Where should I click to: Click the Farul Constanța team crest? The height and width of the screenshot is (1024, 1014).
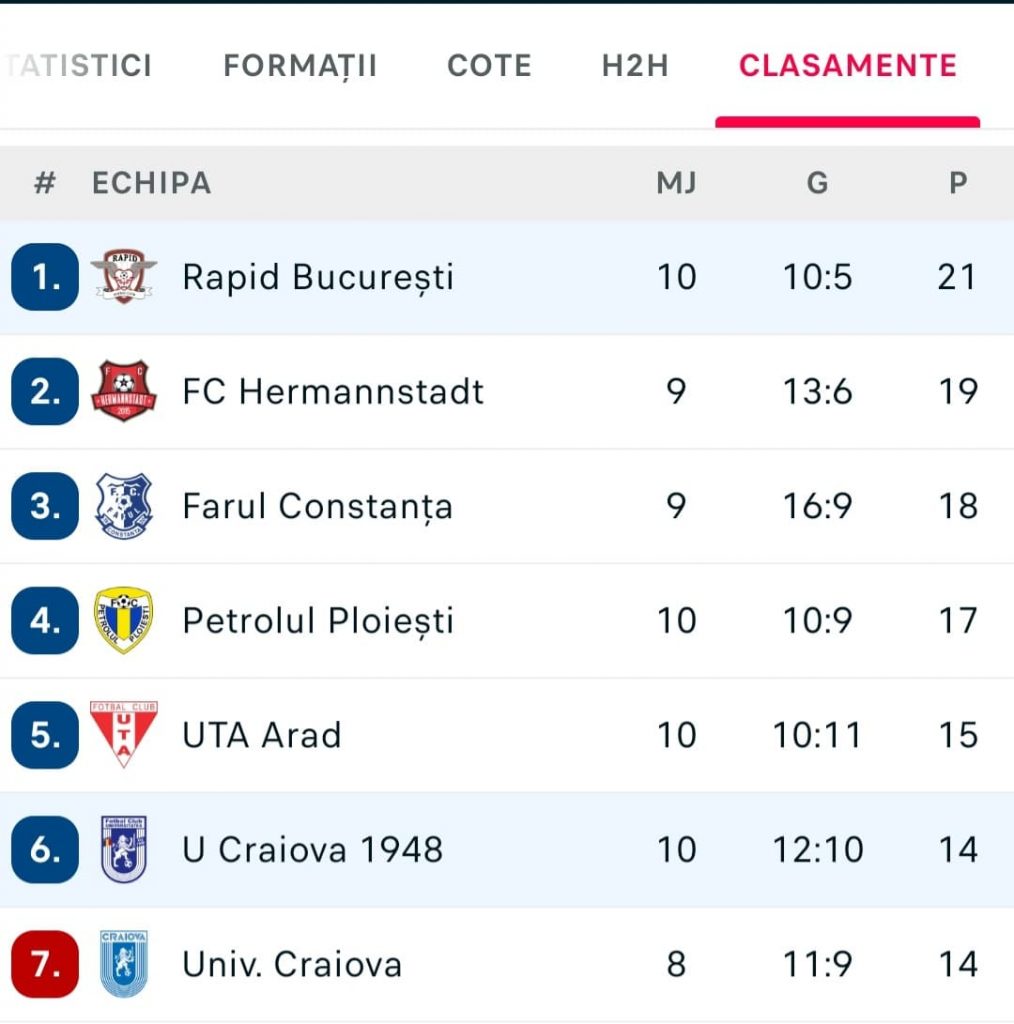[124, 506]
